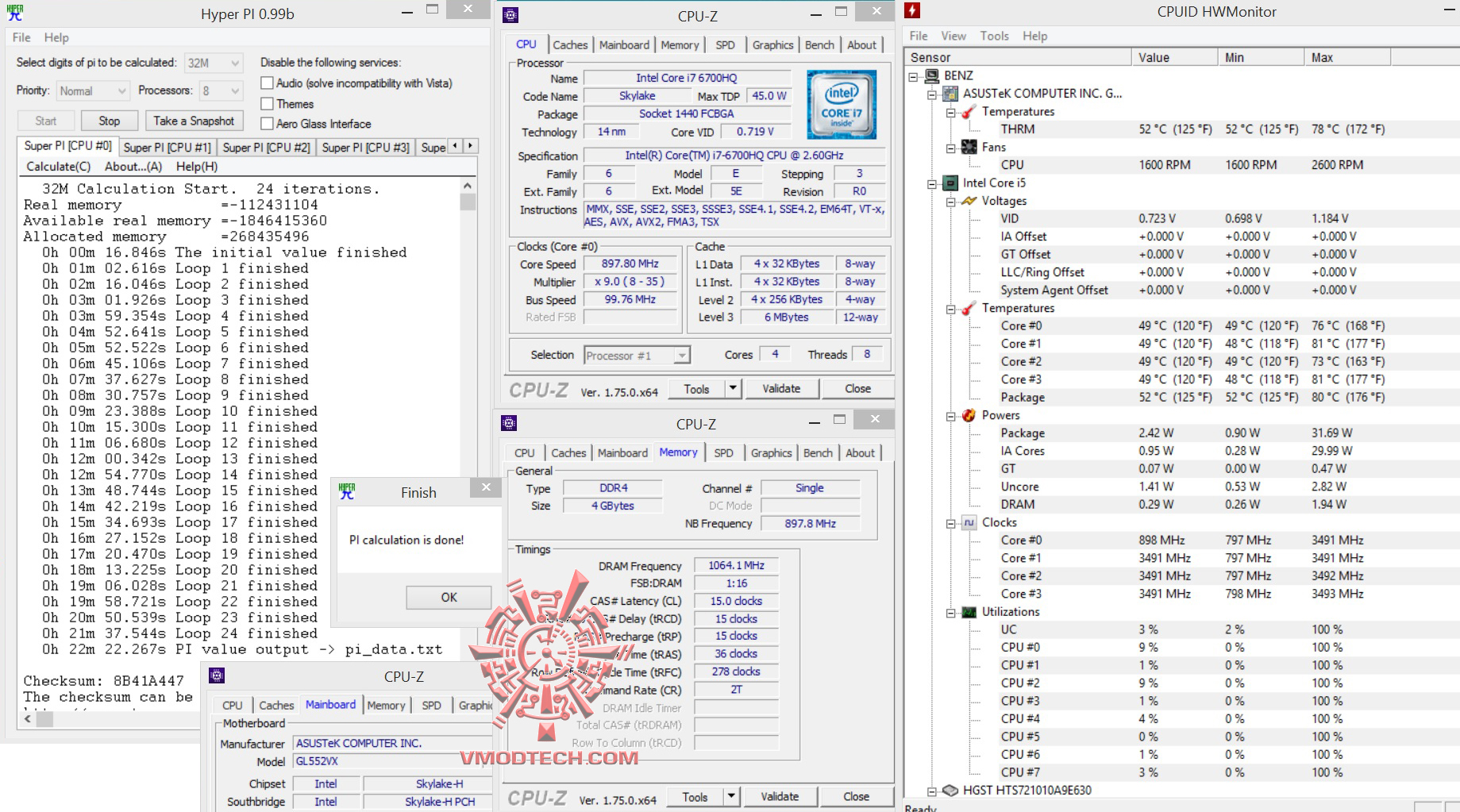Click the ASUSTeK motherboard icon in sensor tree

pos(950,94)
